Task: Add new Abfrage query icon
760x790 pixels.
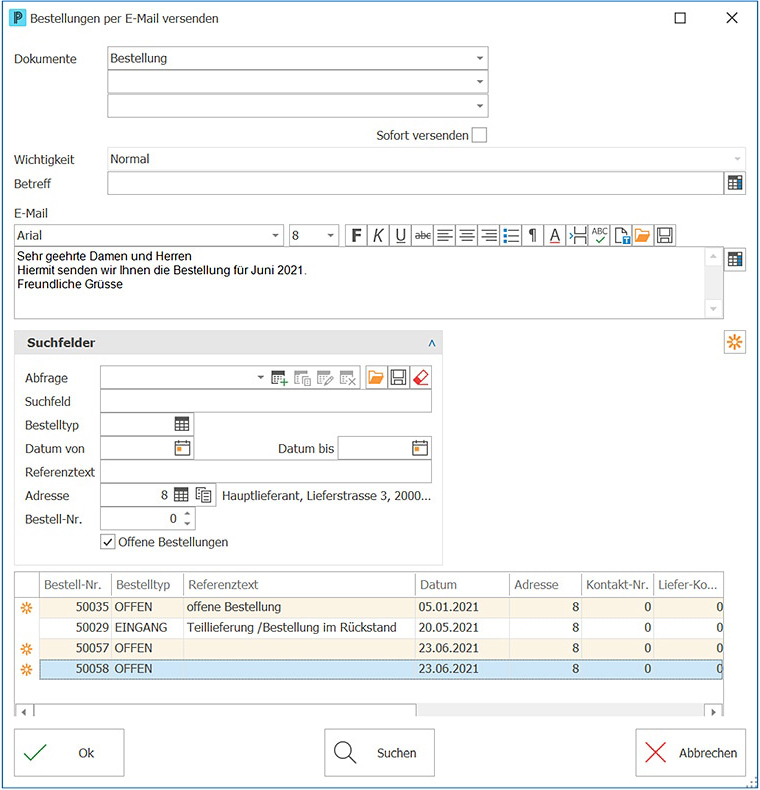Action: coord(279,378)
